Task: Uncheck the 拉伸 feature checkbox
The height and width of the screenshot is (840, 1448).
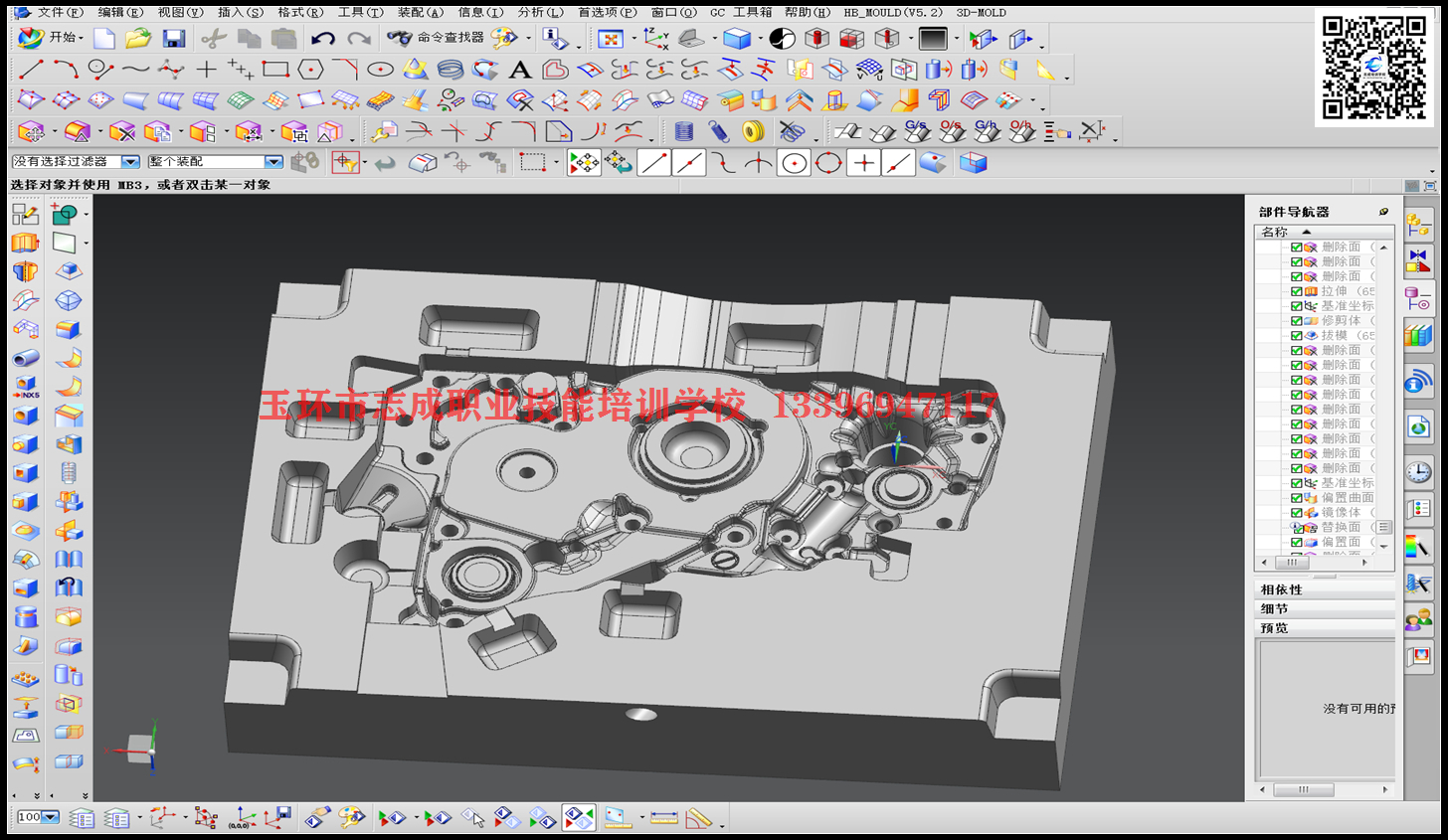Action: tap(1296, 291)
